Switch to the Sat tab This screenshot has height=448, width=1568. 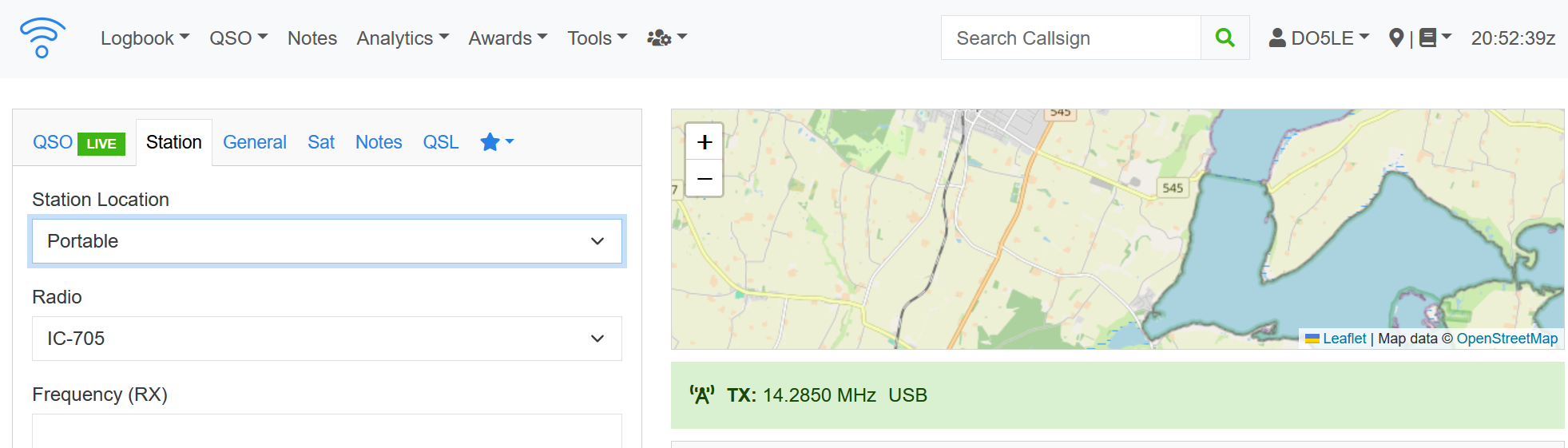click(x=321, y=142)
